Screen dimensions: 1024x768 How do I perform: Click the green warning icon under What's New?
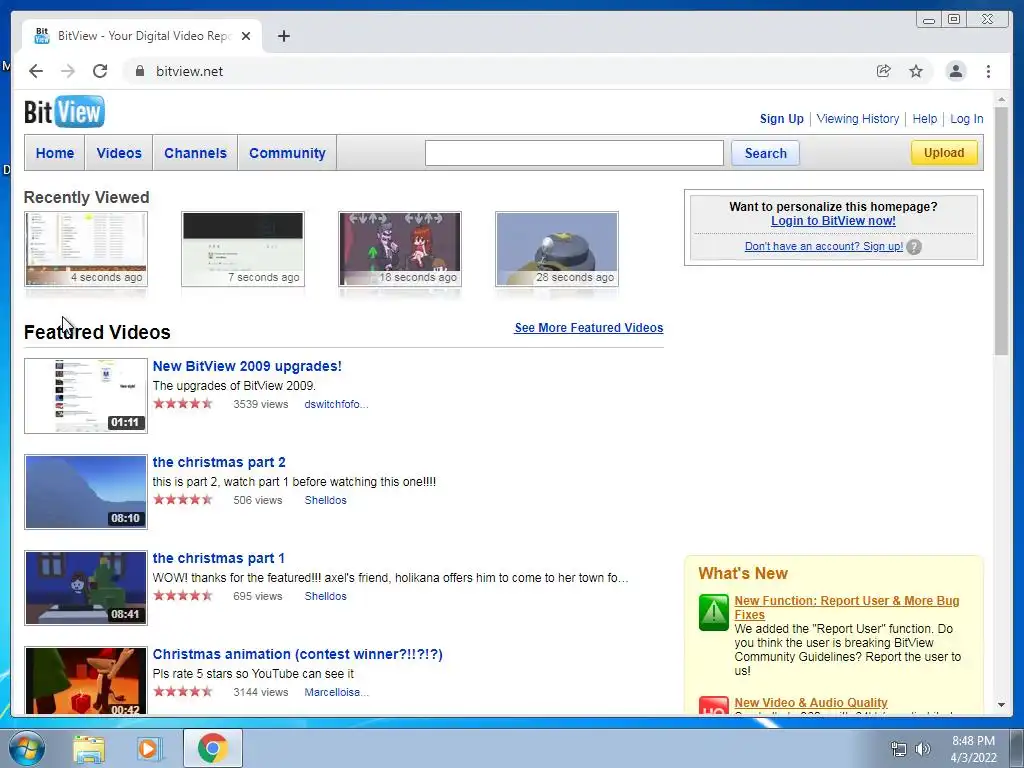click(x=714, y=613)
